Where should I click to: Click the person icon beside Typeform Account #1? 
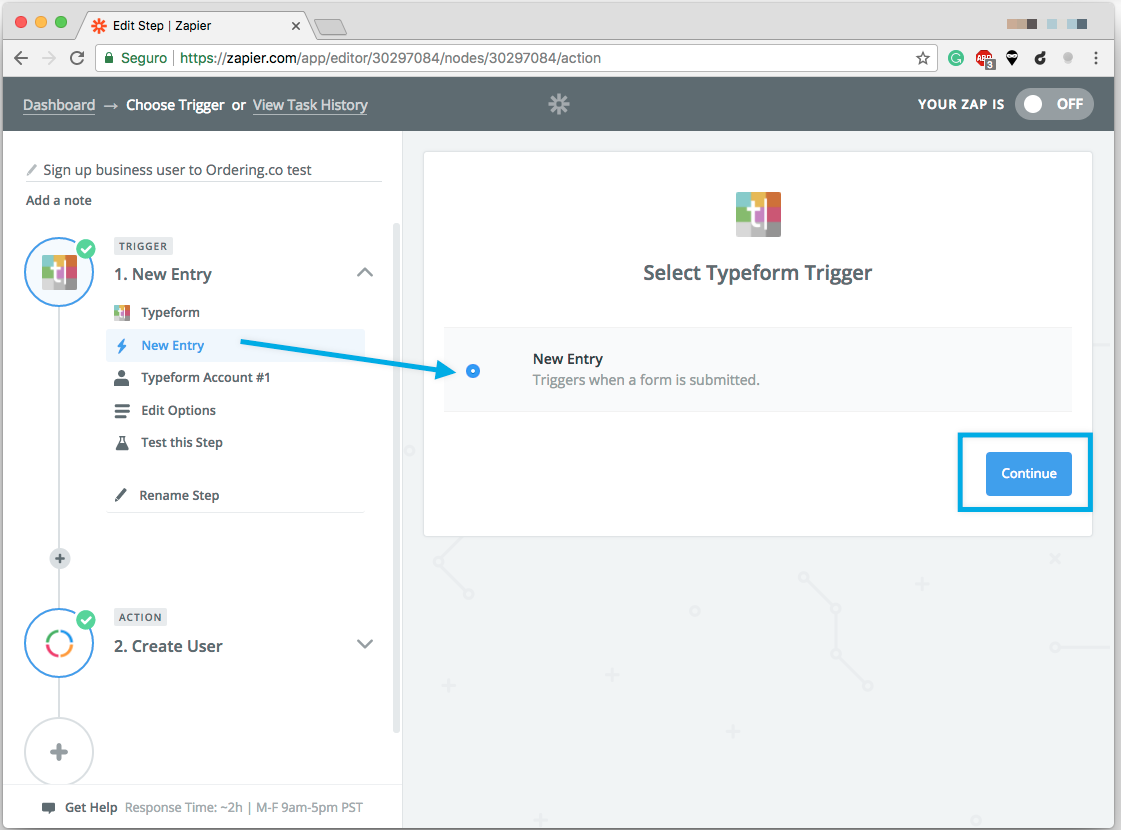click(x=122, y=377)
